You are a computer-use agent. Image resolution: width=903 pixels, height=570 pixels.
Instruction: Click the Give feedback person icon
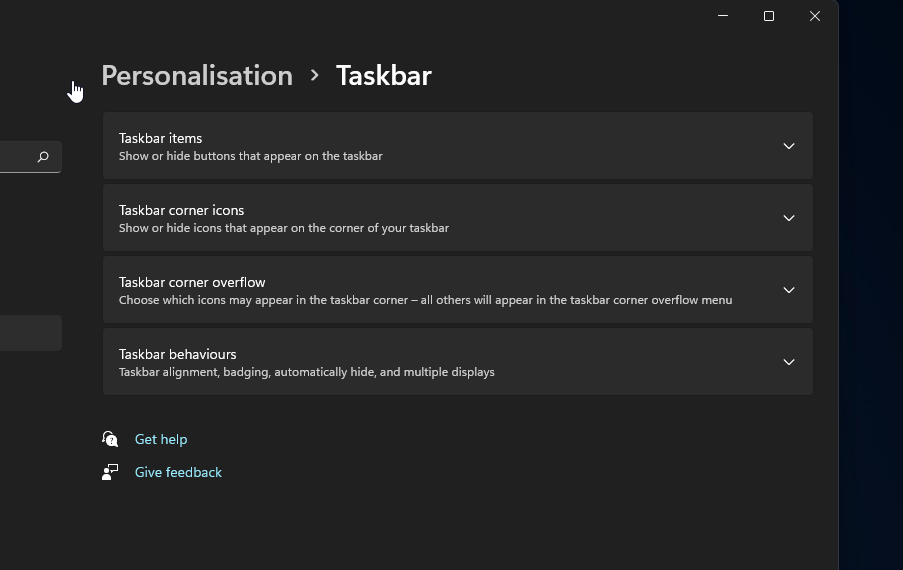click(110, 472)
